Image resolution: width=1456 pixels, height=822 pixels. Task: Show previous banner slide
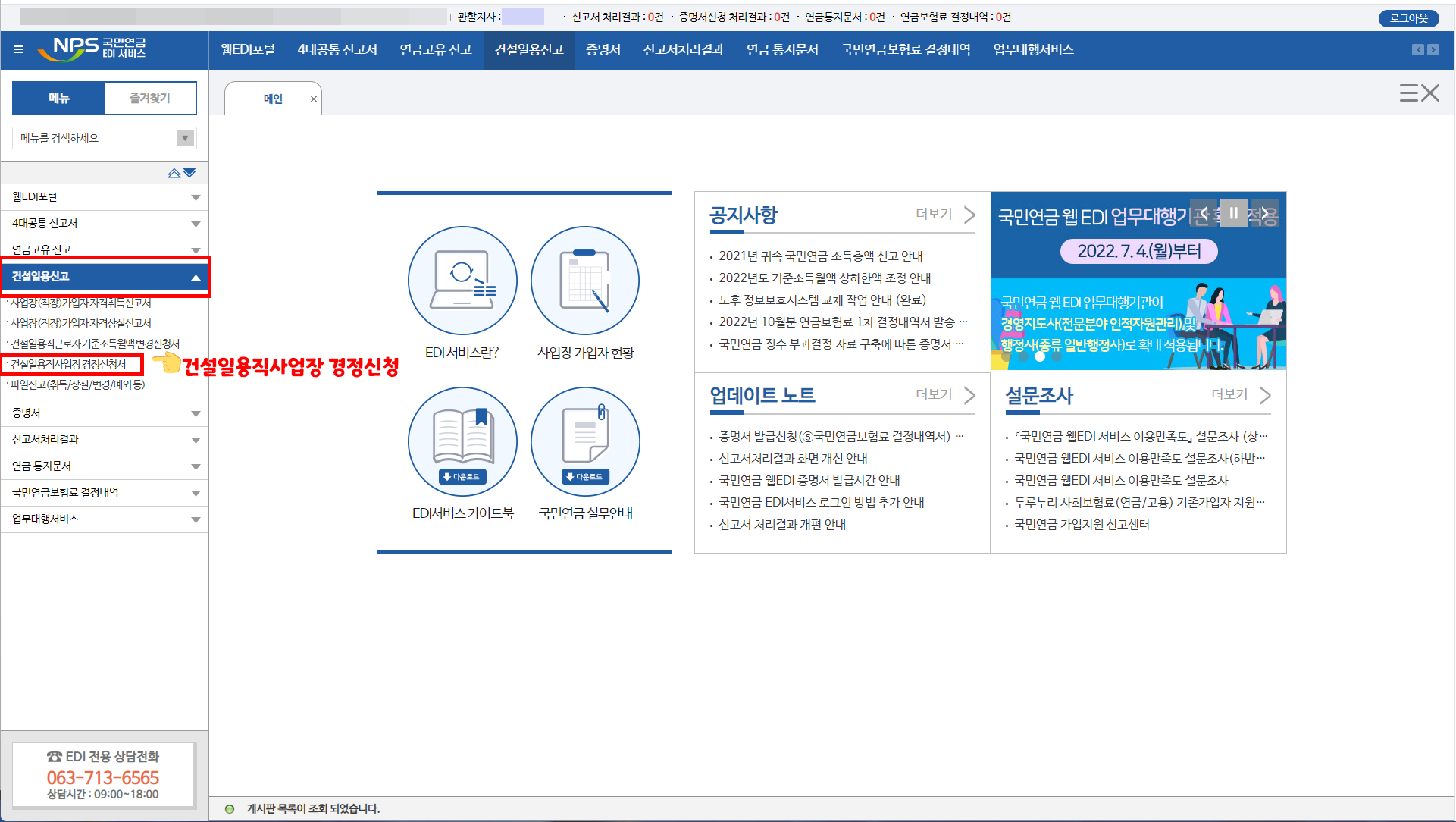(x=1203, y=214)
